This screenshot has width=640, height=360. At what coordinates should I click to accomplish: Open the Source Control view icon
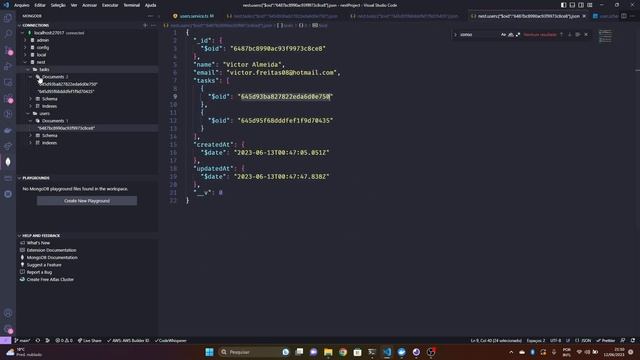click(x=8, y=50)
